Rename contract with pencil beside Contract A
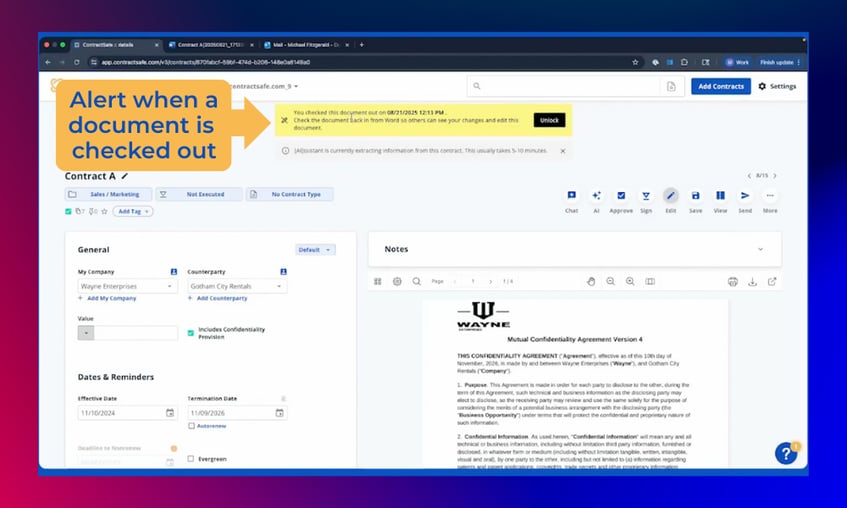Viewport: 847px width, 508px height. point(125,176)
